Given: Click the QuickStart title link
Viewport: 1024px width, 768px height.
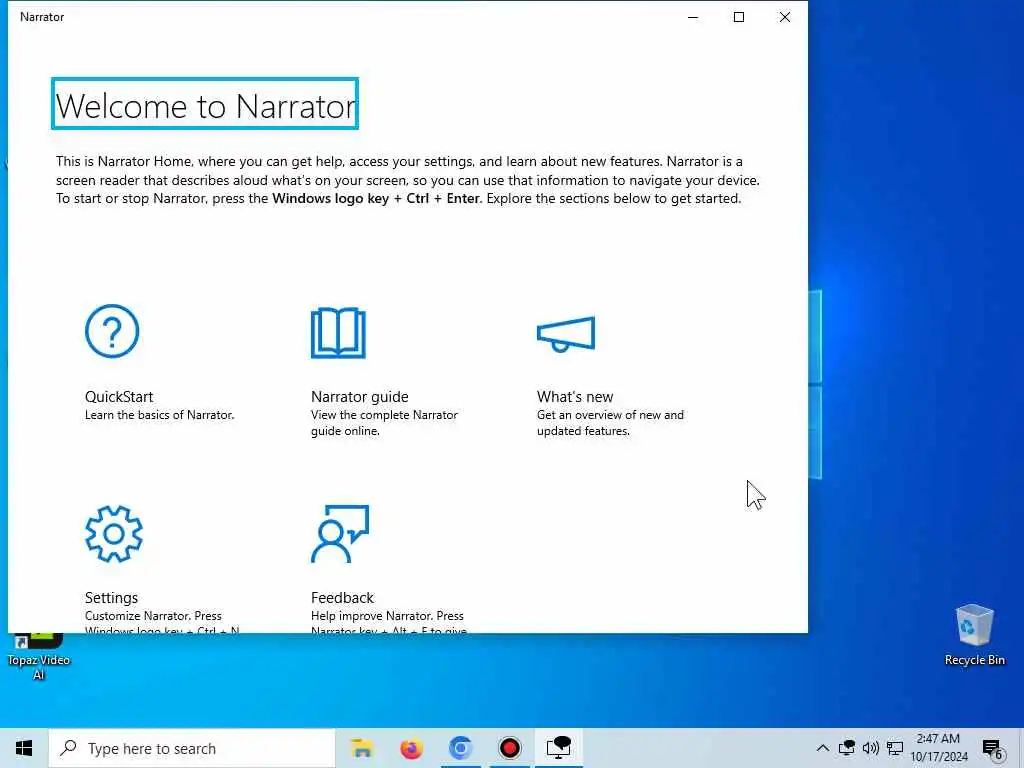Looking at the screenshot, I should [x=119, y=396].
